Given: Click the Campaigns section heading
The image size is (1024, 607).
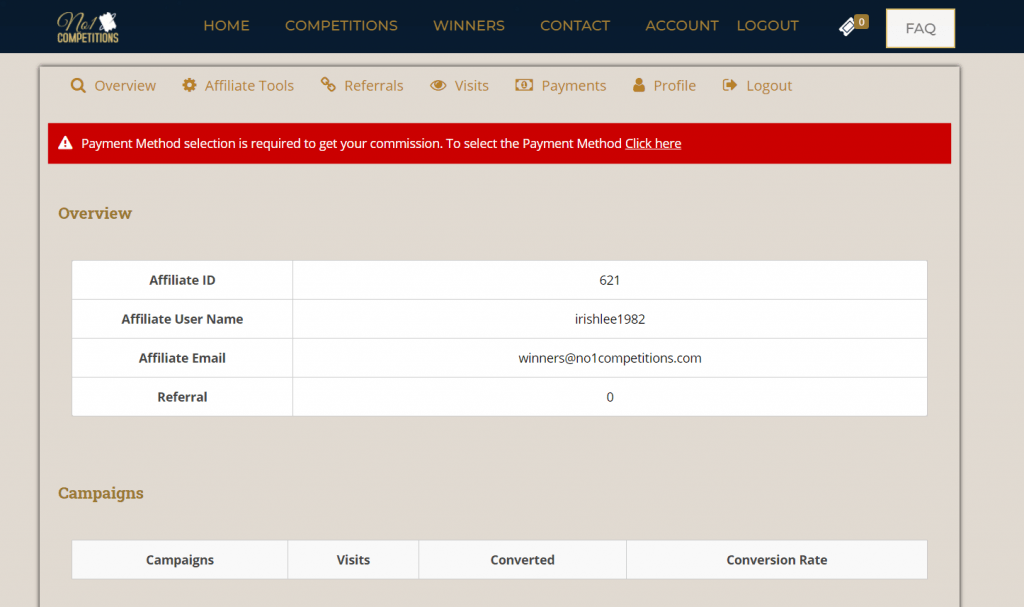Looking at the screenshot, I should pos(101,493).
